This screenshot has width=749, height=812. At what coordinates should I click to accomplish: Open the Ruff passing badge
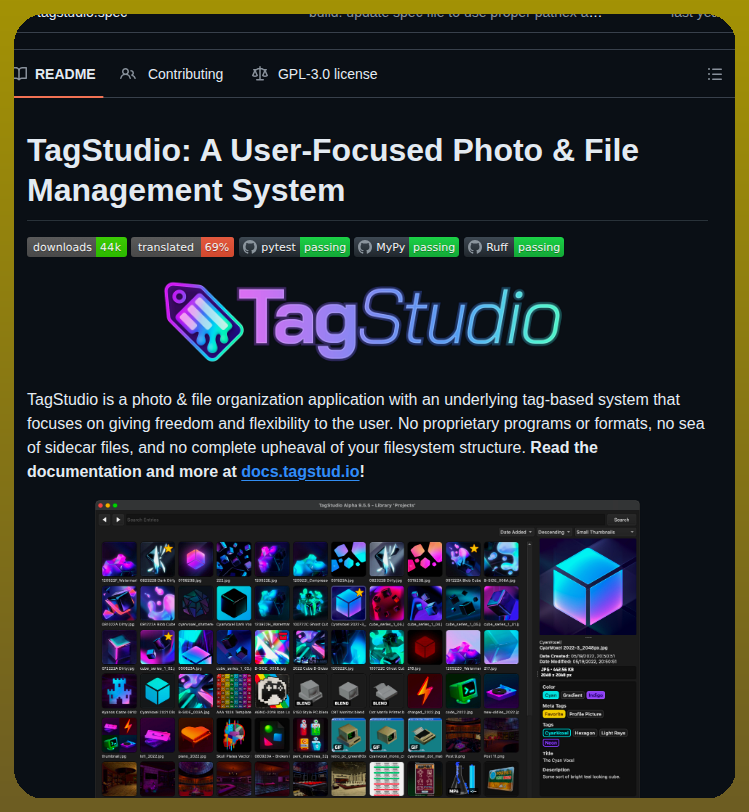514,247
